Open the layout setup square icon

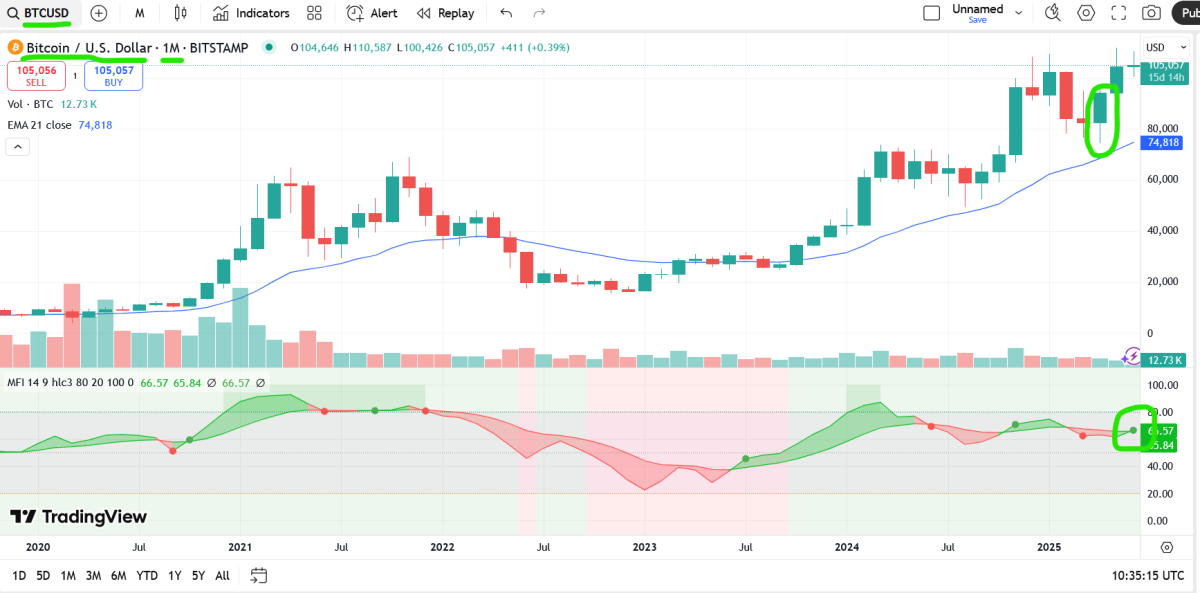(931, 13)
